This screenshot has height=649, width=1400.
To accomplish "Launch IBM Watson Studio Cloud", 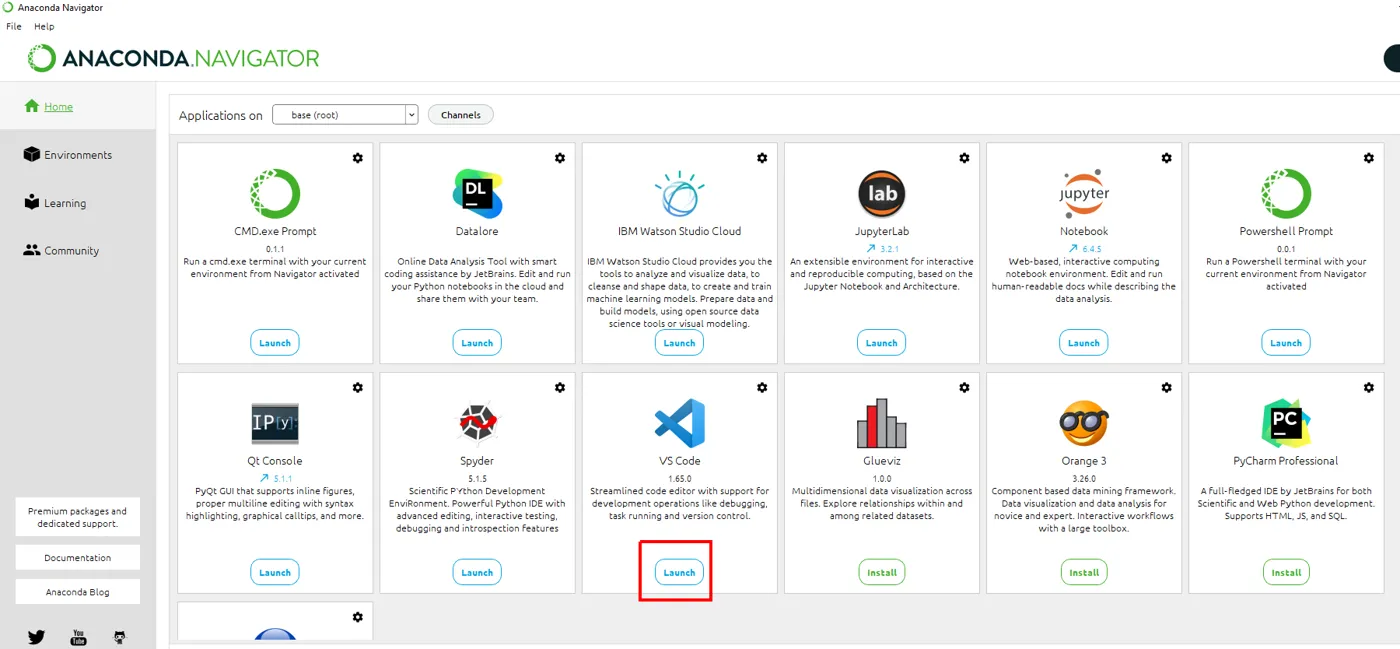I will coord(679,343).
